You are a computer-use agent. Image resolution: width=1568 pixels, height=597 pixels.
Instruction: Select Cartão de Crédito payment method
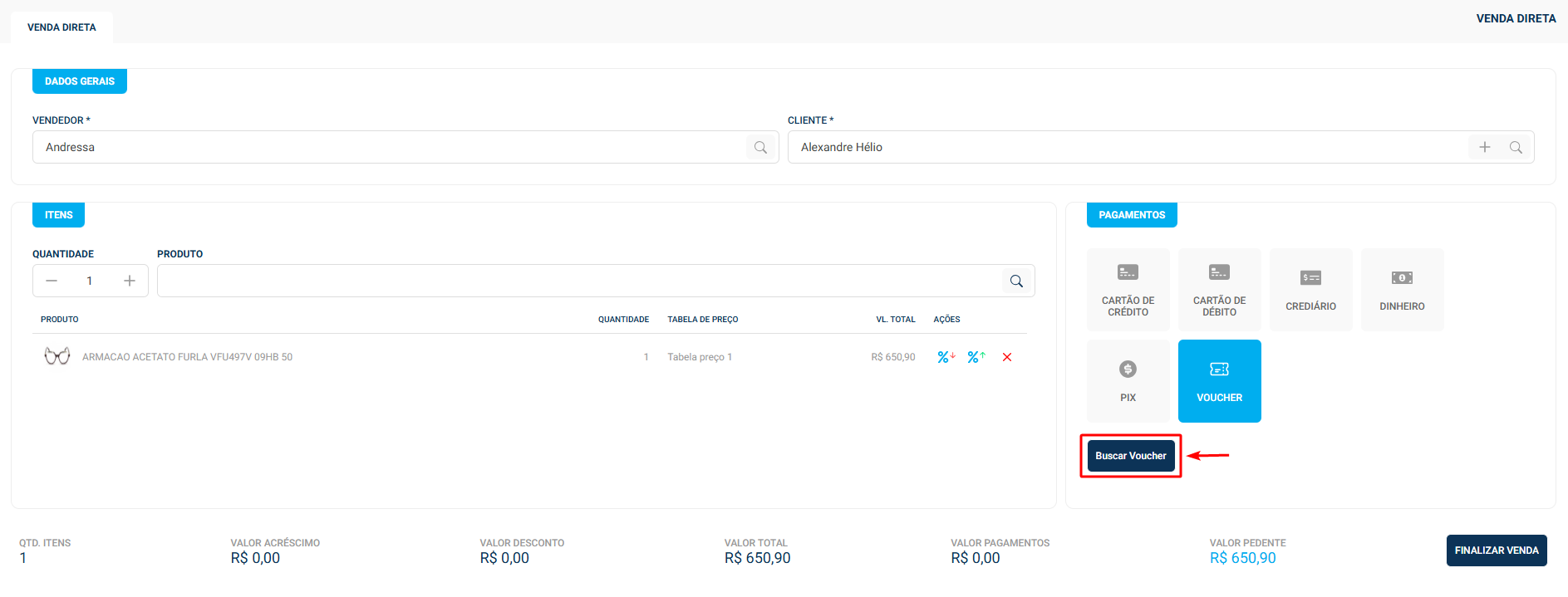coord(1128,290)
